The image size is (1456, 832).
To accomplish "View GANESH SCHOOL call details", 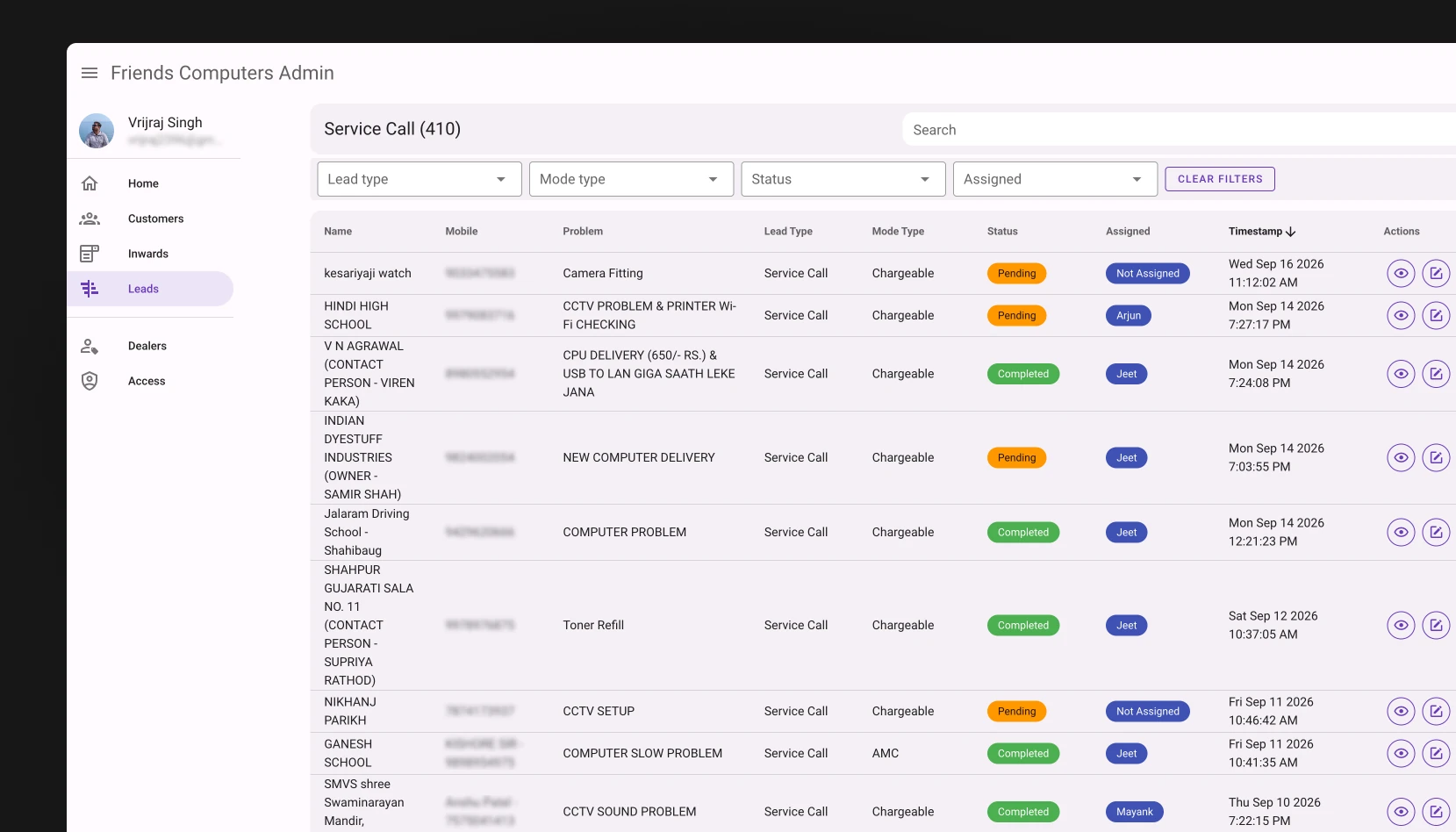I will tap(1401, 753).
